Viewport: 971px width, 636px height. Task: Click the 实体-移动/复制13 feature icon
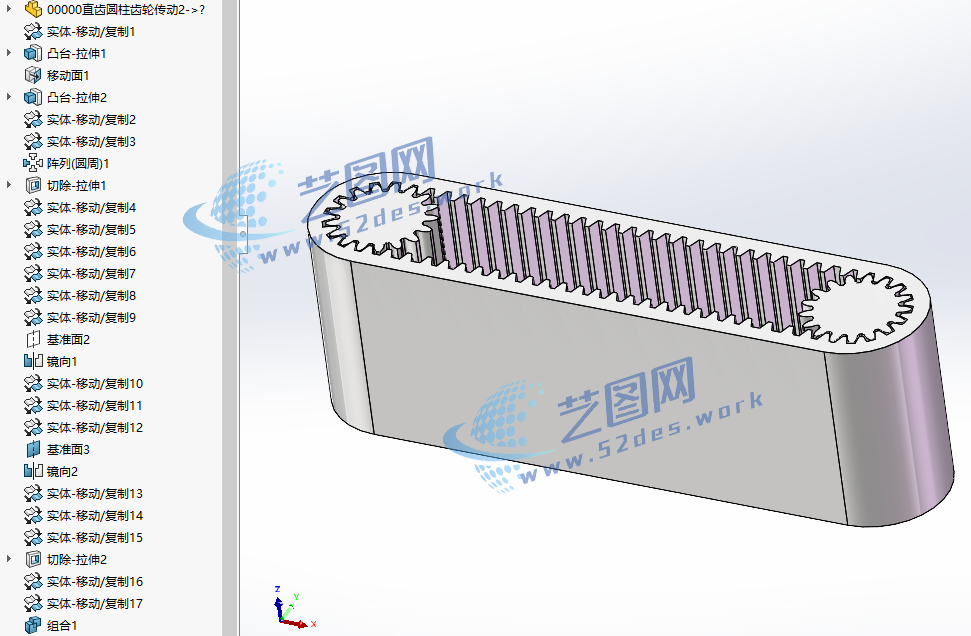[x=33, y=494]
